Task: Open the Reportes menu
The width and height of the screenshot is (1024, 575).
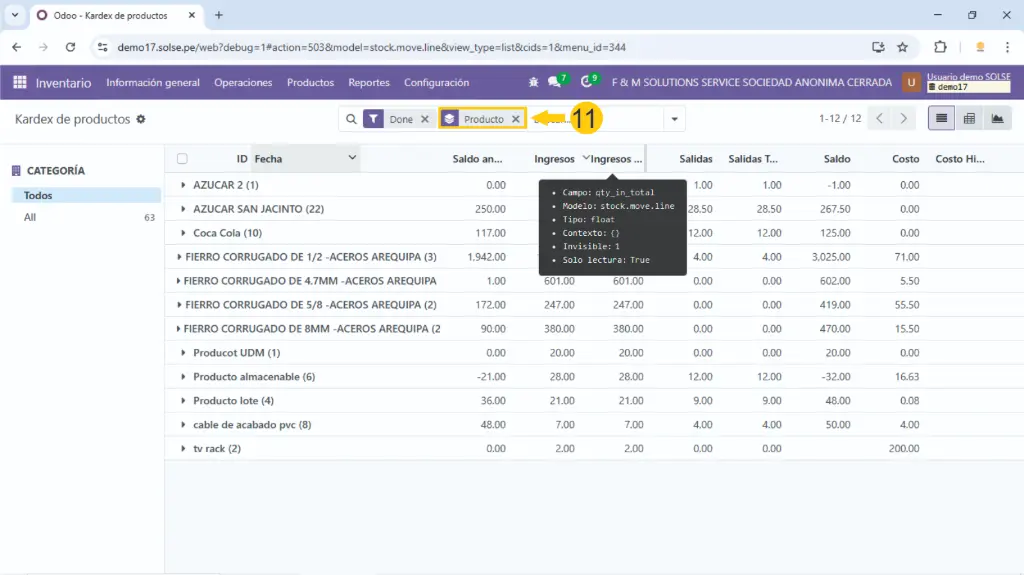Action: click(x=369, y=83)
